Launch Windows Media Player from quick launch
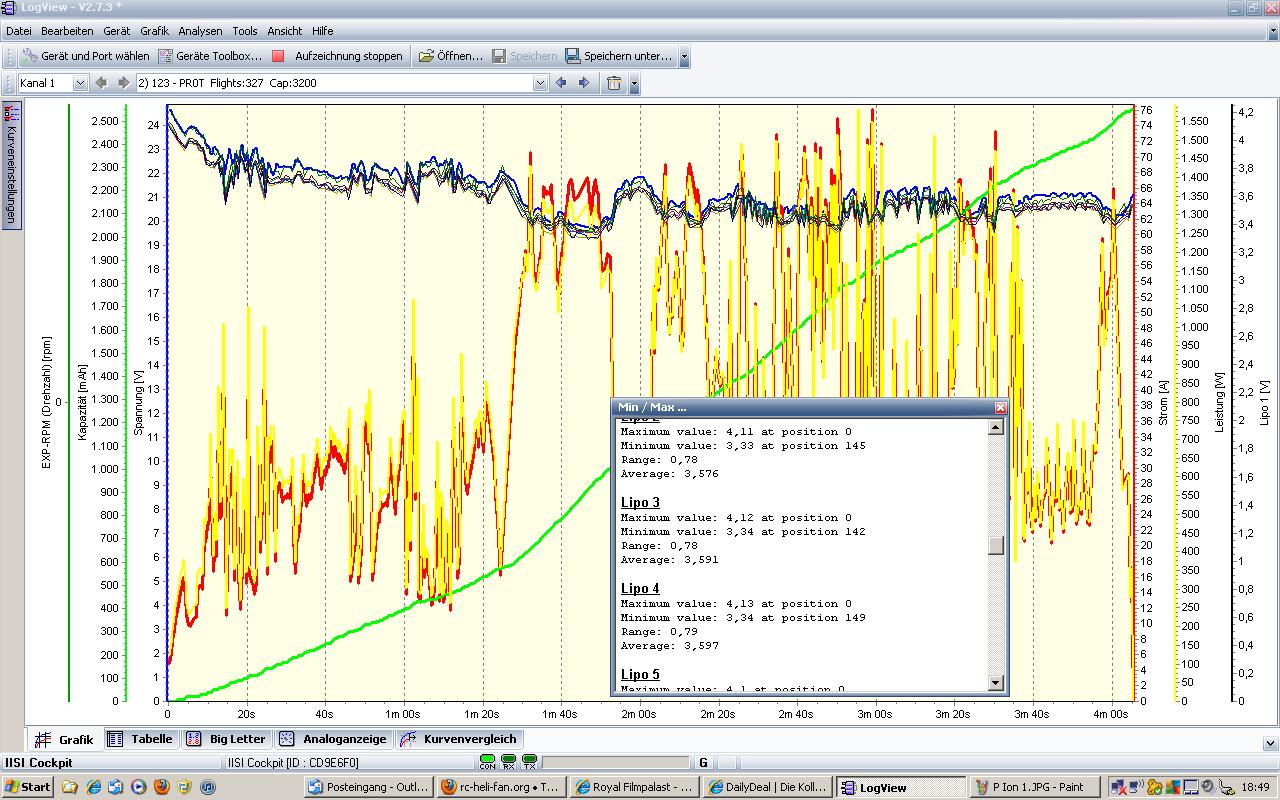 pyautogui.click(x=139, y=787)
